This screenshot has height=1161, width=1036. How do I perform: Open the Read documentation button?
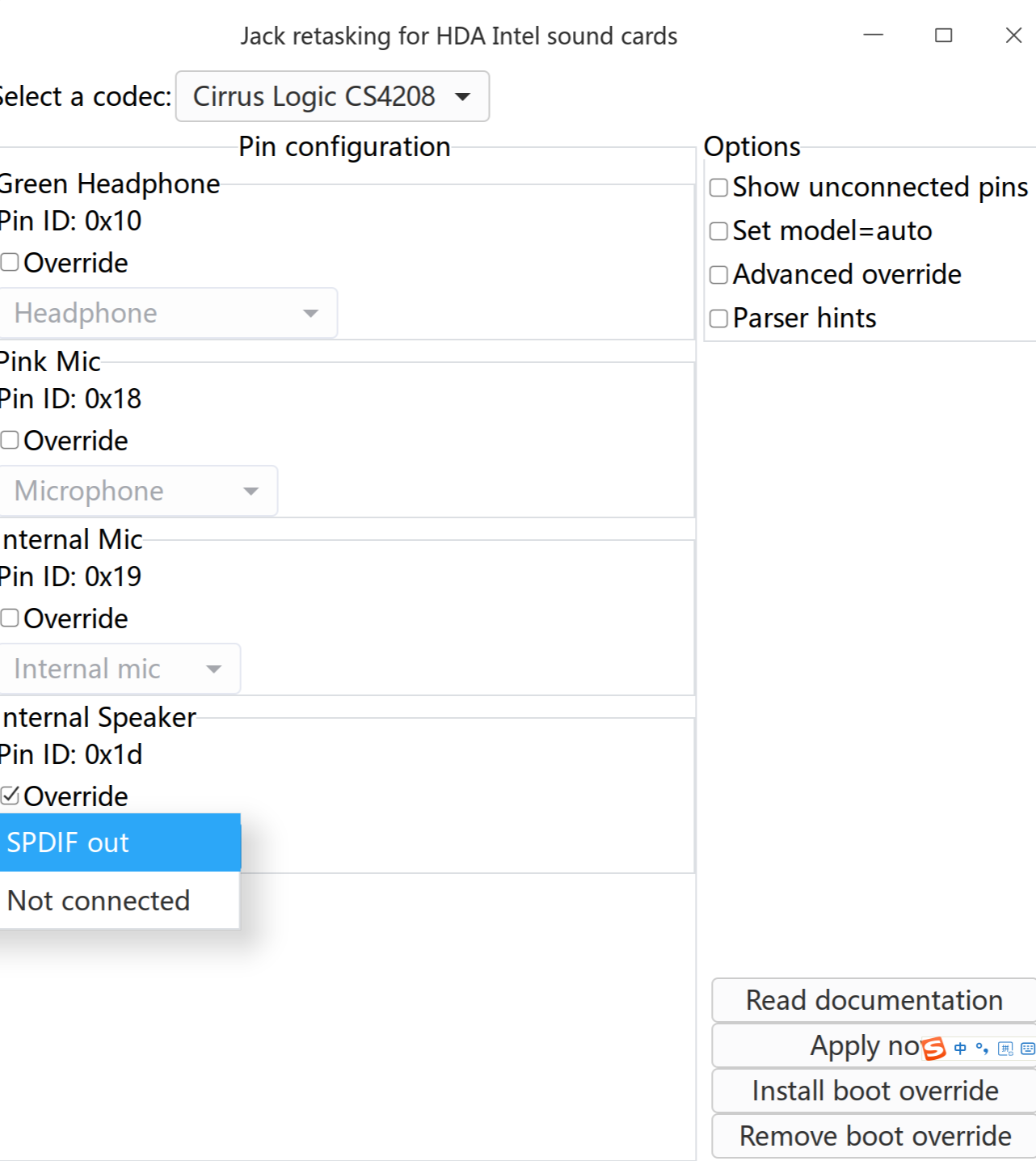click(x=874, y=1000)
